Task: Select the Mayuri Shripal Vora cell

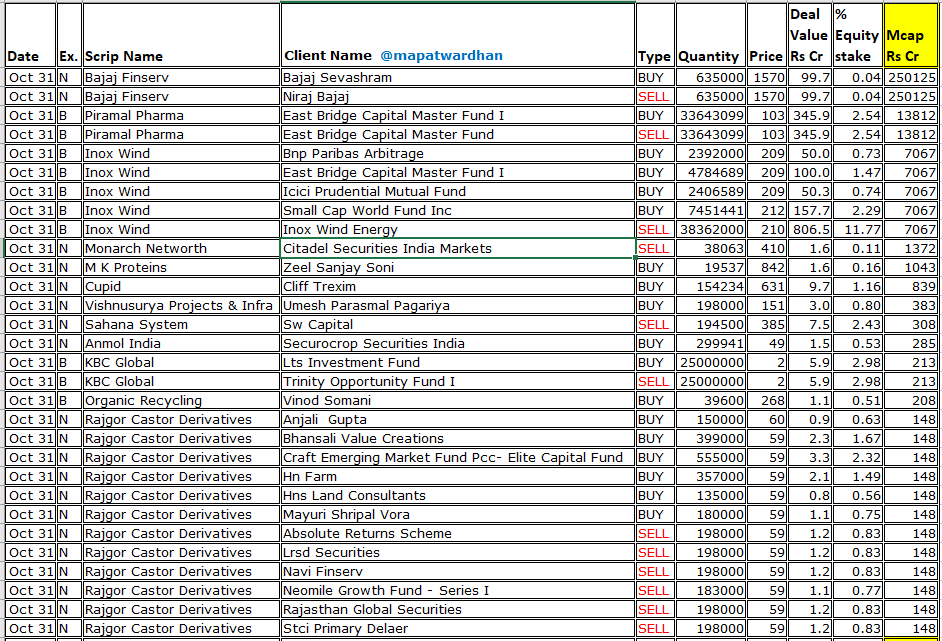Action: pos(458,515)
